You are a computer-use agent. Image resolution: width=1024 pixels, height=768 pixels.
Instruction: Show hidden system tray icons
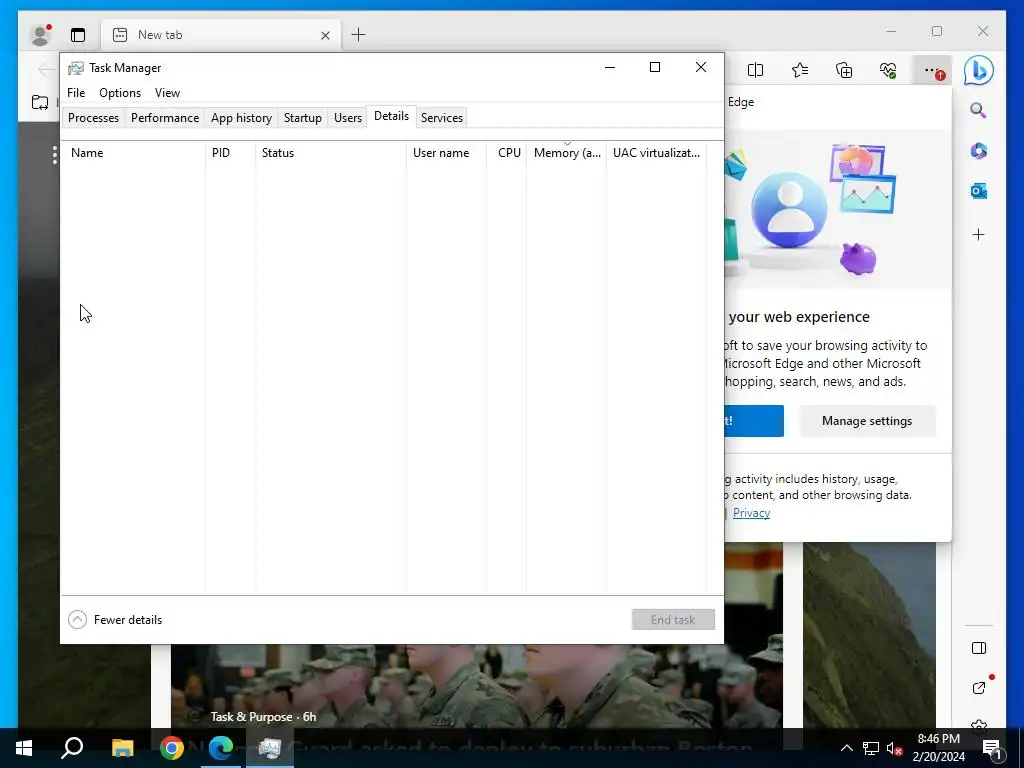(x=846, y=748)
